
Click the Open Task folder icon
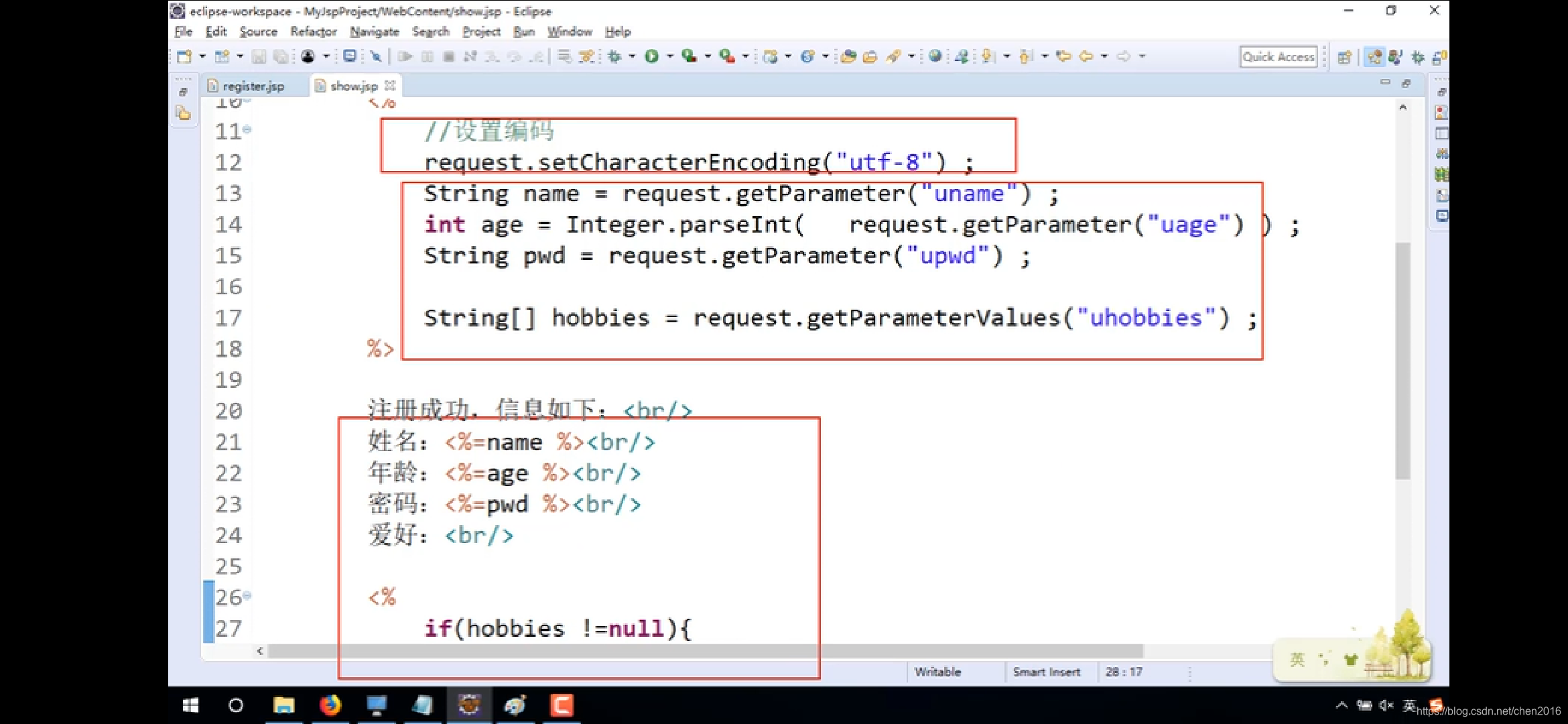tap(870, 57)
